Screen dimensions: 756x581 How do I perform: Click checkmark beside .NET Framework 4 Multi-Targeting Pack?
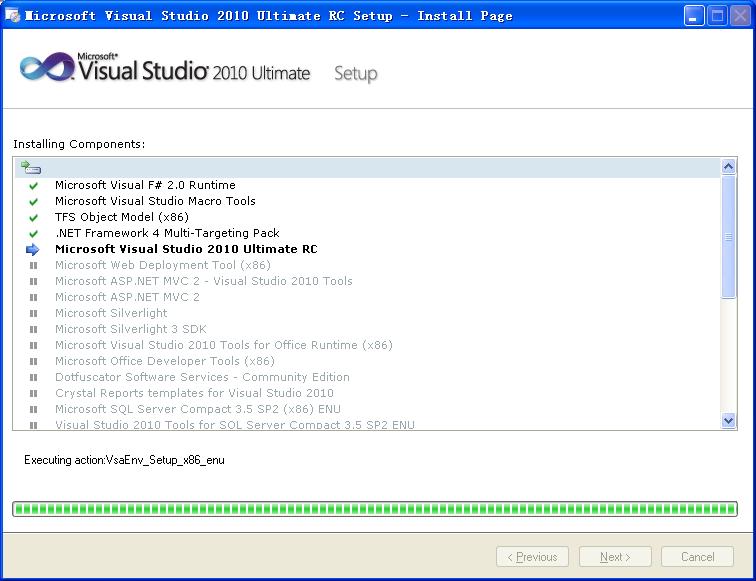point(33,233)
